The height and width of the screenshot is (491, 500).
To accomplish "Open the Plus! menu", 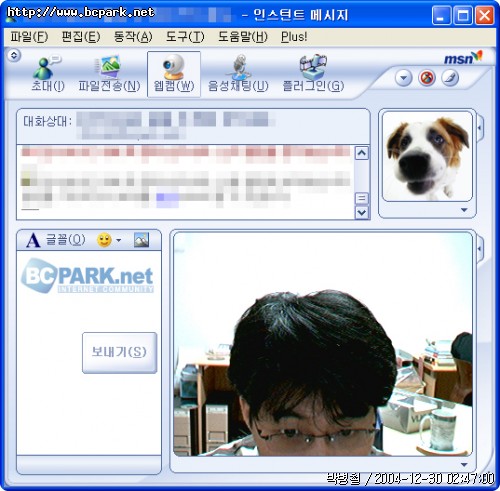I will (x=294, y=36).
